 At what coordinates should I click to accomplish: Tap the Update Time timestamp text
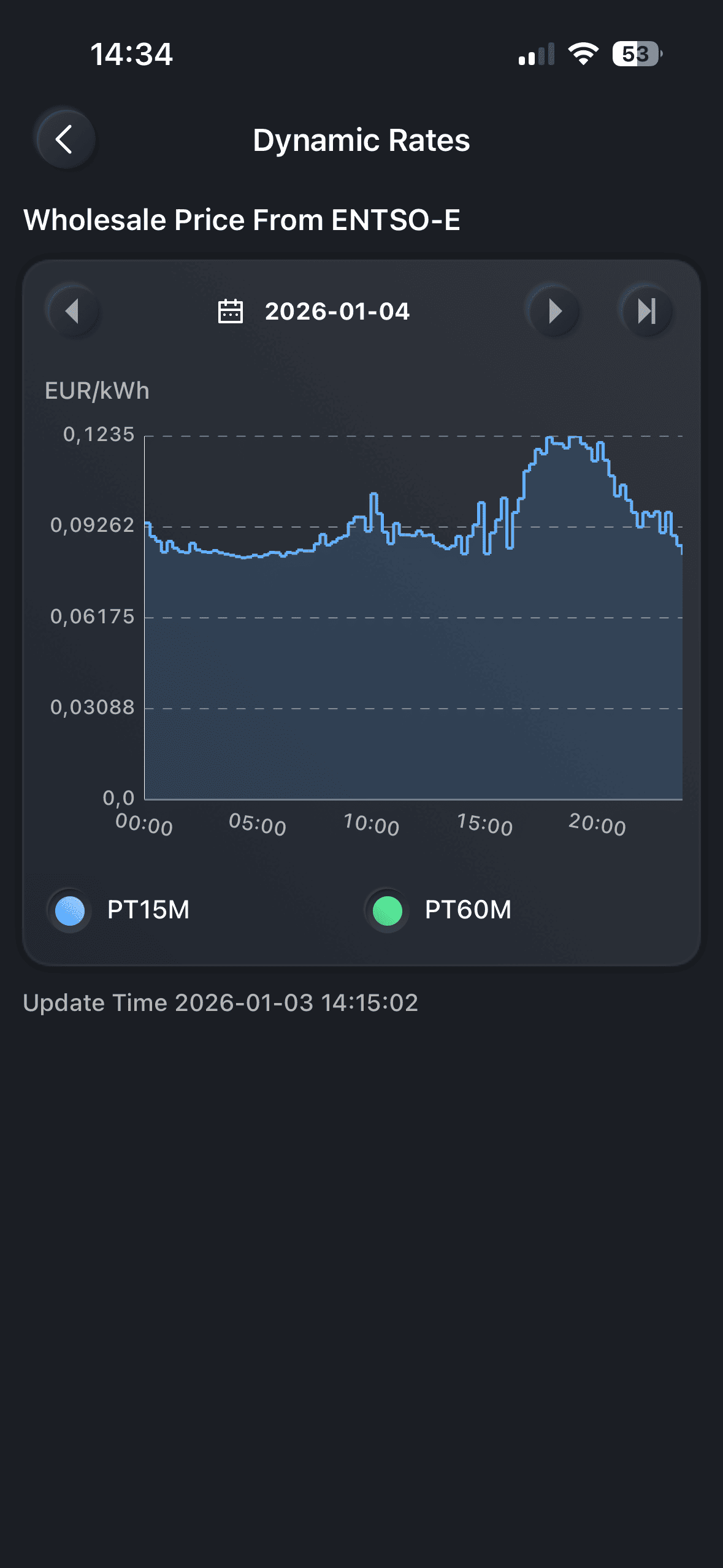[x=220, y=1003]
